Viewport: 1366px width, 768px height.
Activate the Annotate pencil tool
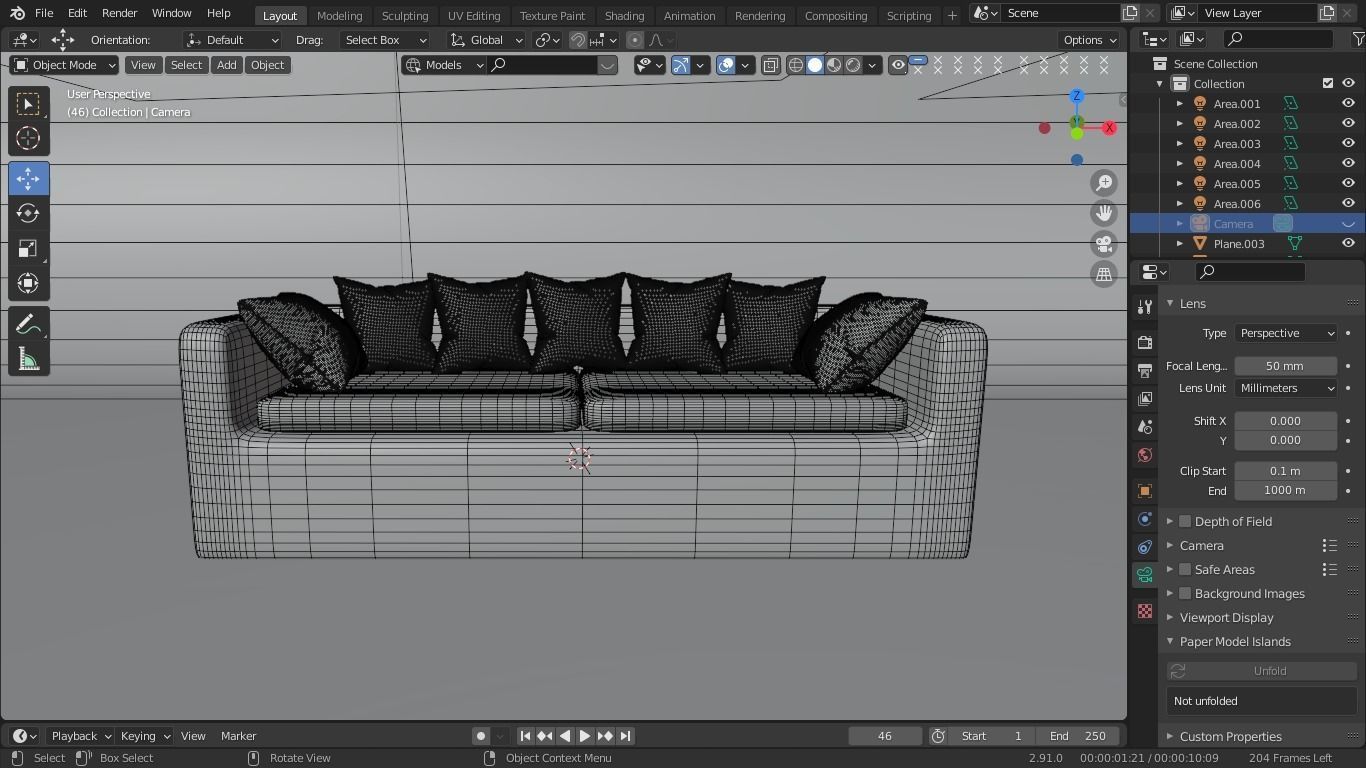28,324
